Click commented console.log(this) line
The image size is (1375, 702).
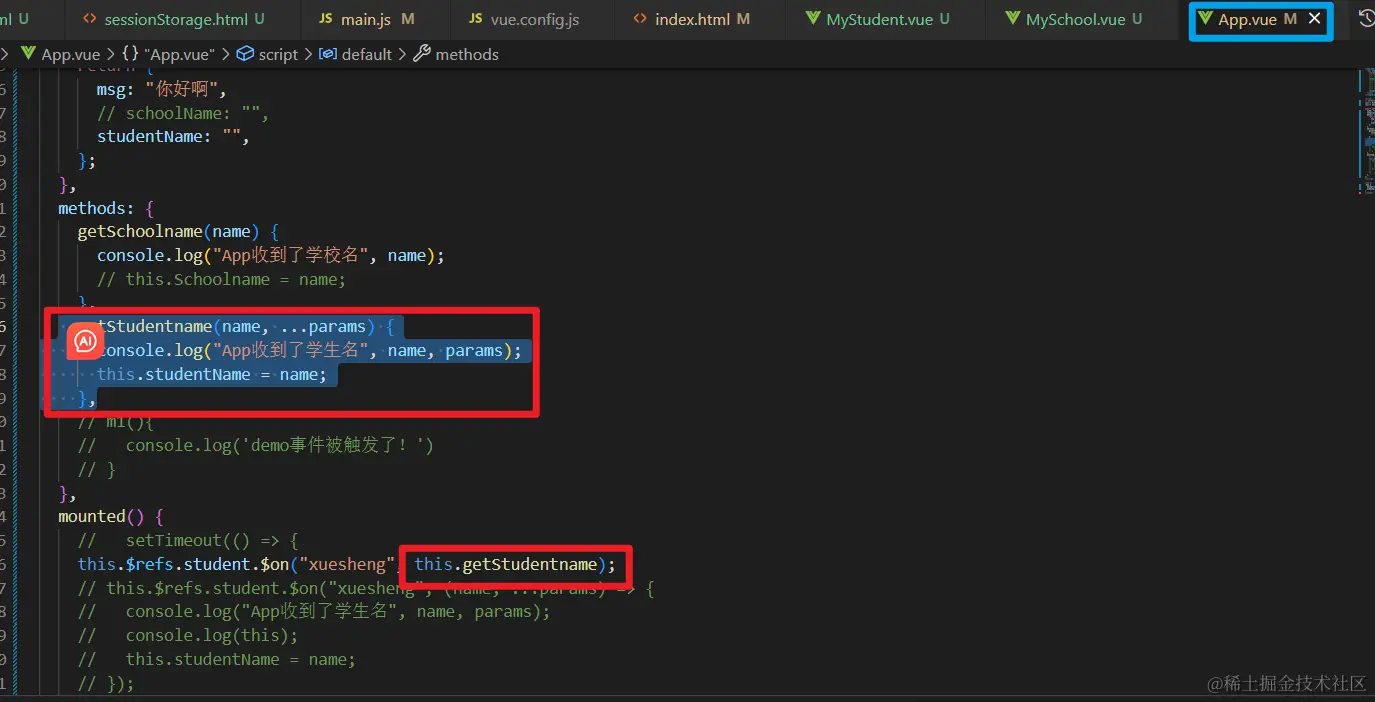pos(188,635)
